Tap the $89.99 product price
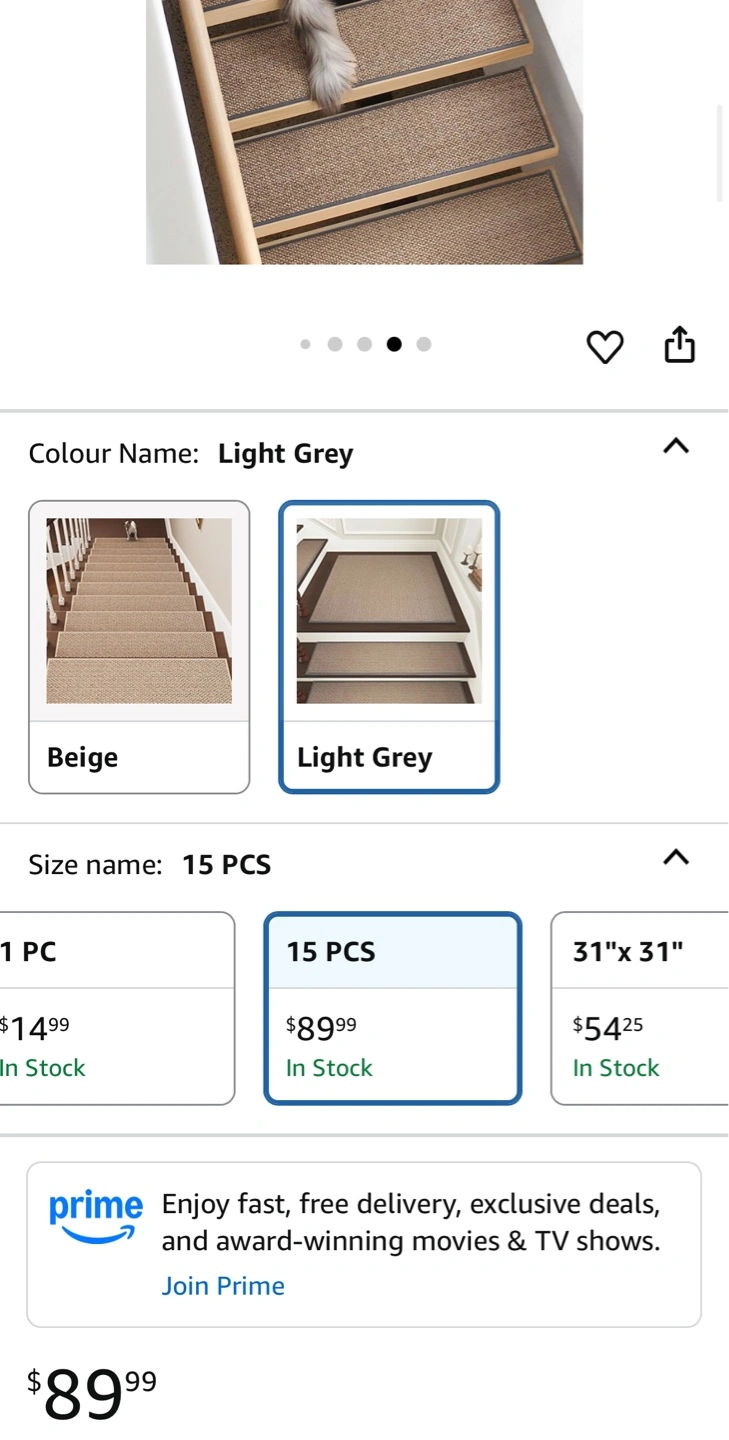The width and height of the screenshot is (729, 1440). [x=92, y=1394]
